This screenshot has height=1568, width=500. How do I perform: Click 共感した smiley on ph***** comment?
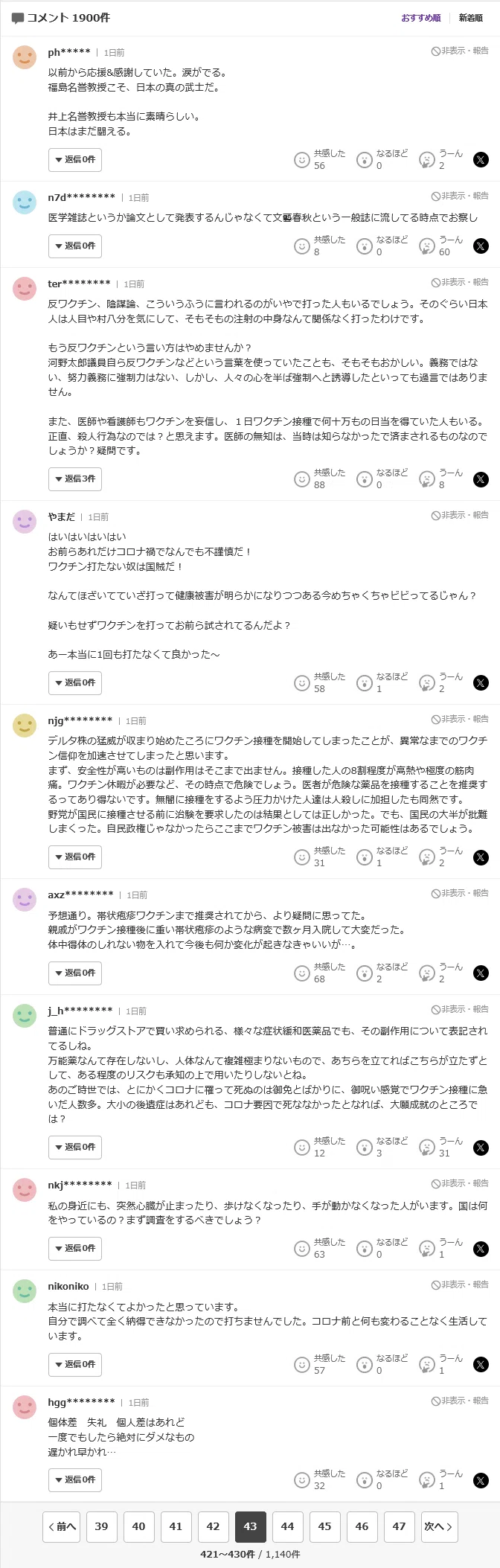[x=301, y=159]
